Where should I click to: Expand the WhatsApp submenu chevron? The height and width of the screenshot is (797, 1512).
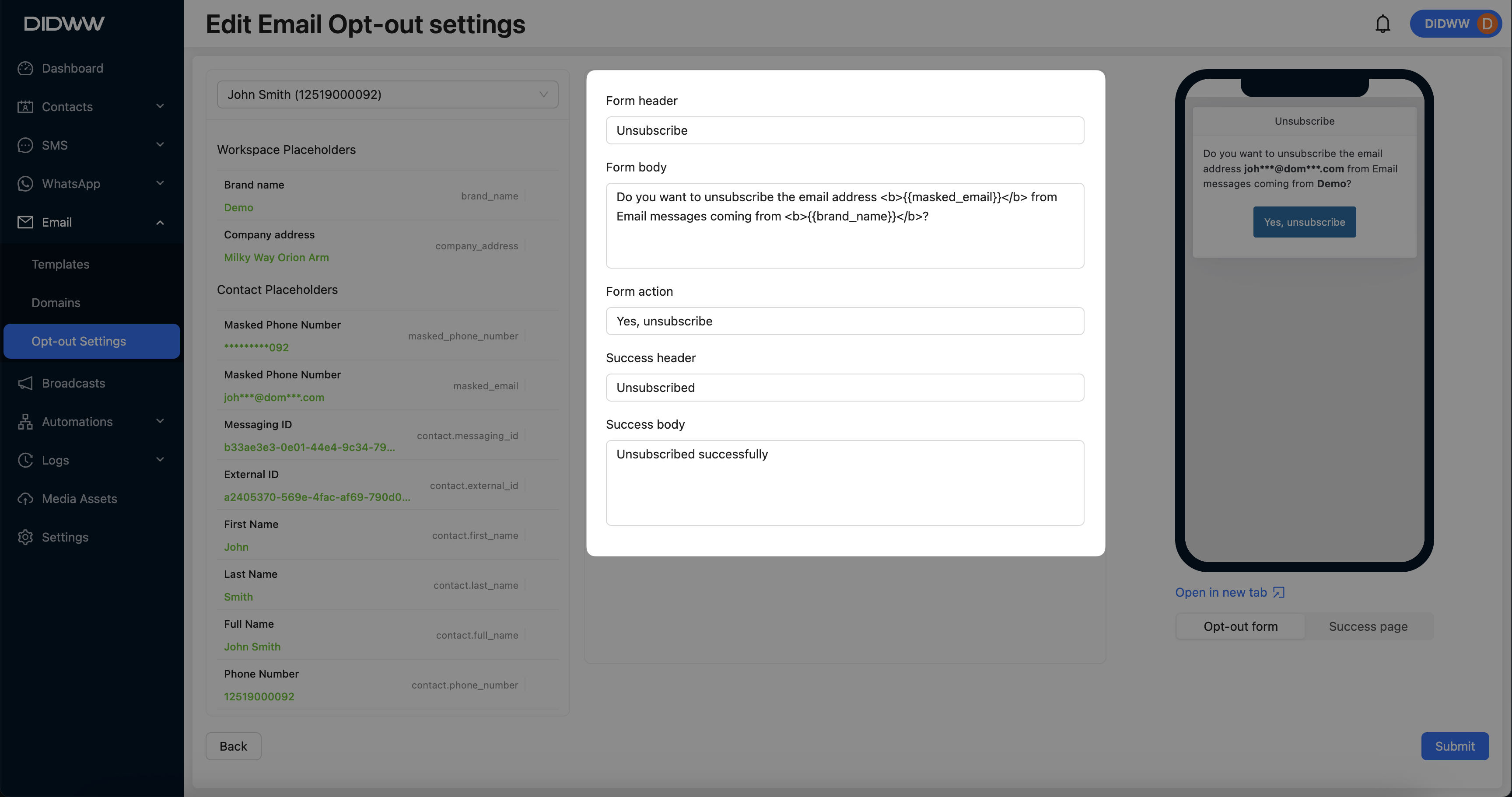click(160, 183)
